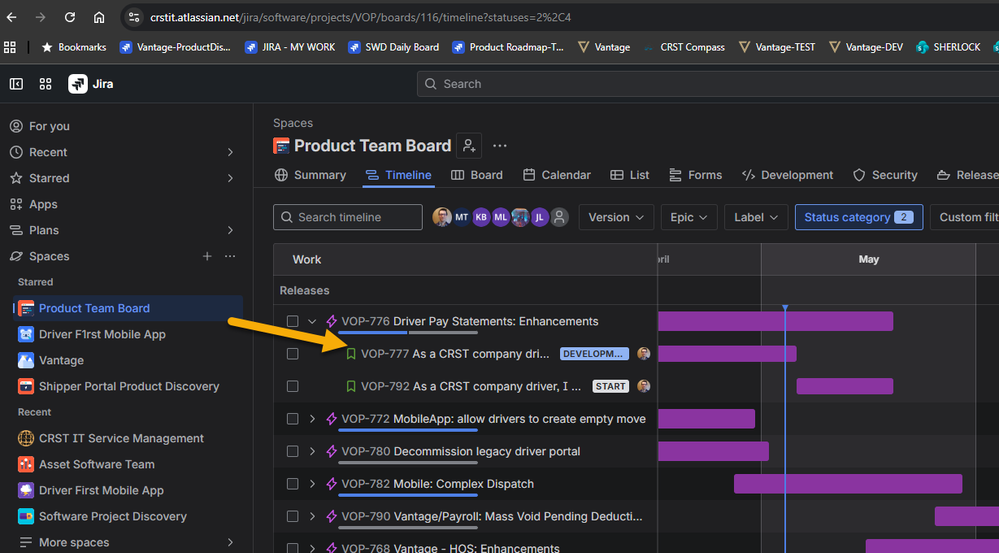The height and width of the screenshot is (553, 999).
Task: Tick the checkbox for VOP-792
Action: click(x=292, y=386)
